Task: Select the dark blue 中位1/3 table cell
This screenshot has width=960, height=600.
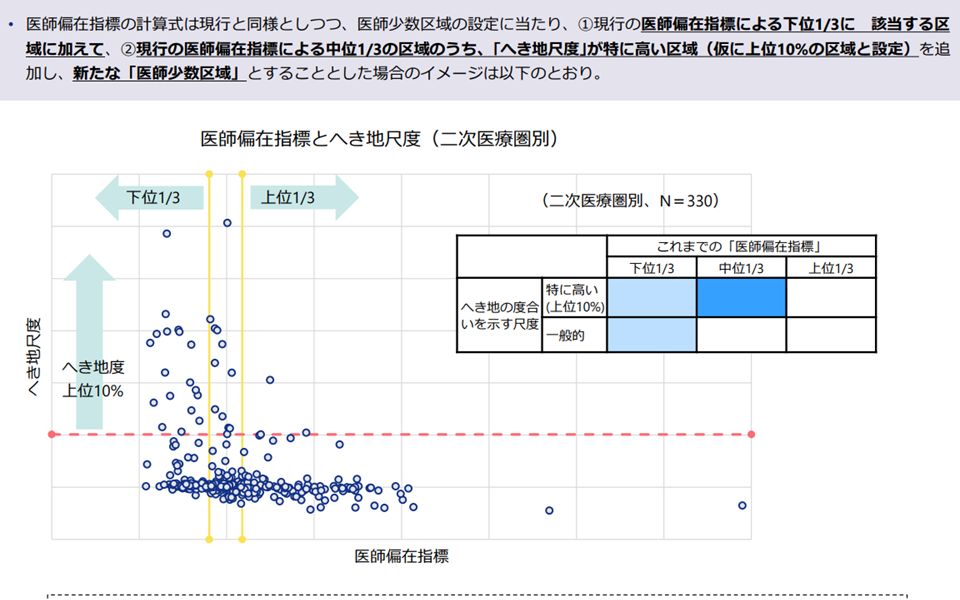Action: (741, 298)
